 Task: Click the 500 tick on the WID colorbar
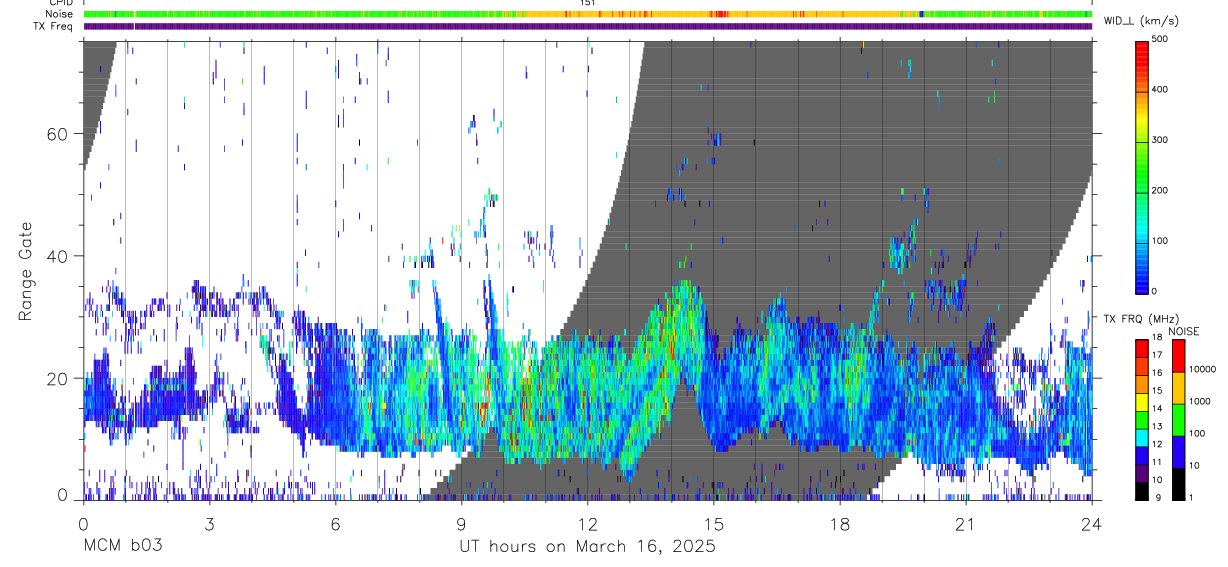1160,39
